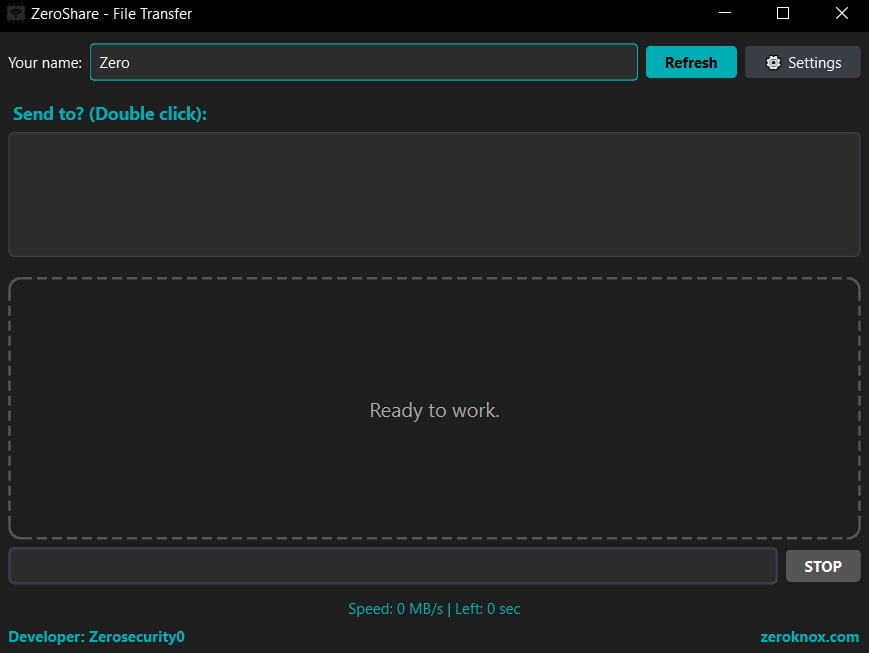The width and height of the screenshot is (869, 653).
Task: Close the ZeroShare window
Action: coord(840,14)
